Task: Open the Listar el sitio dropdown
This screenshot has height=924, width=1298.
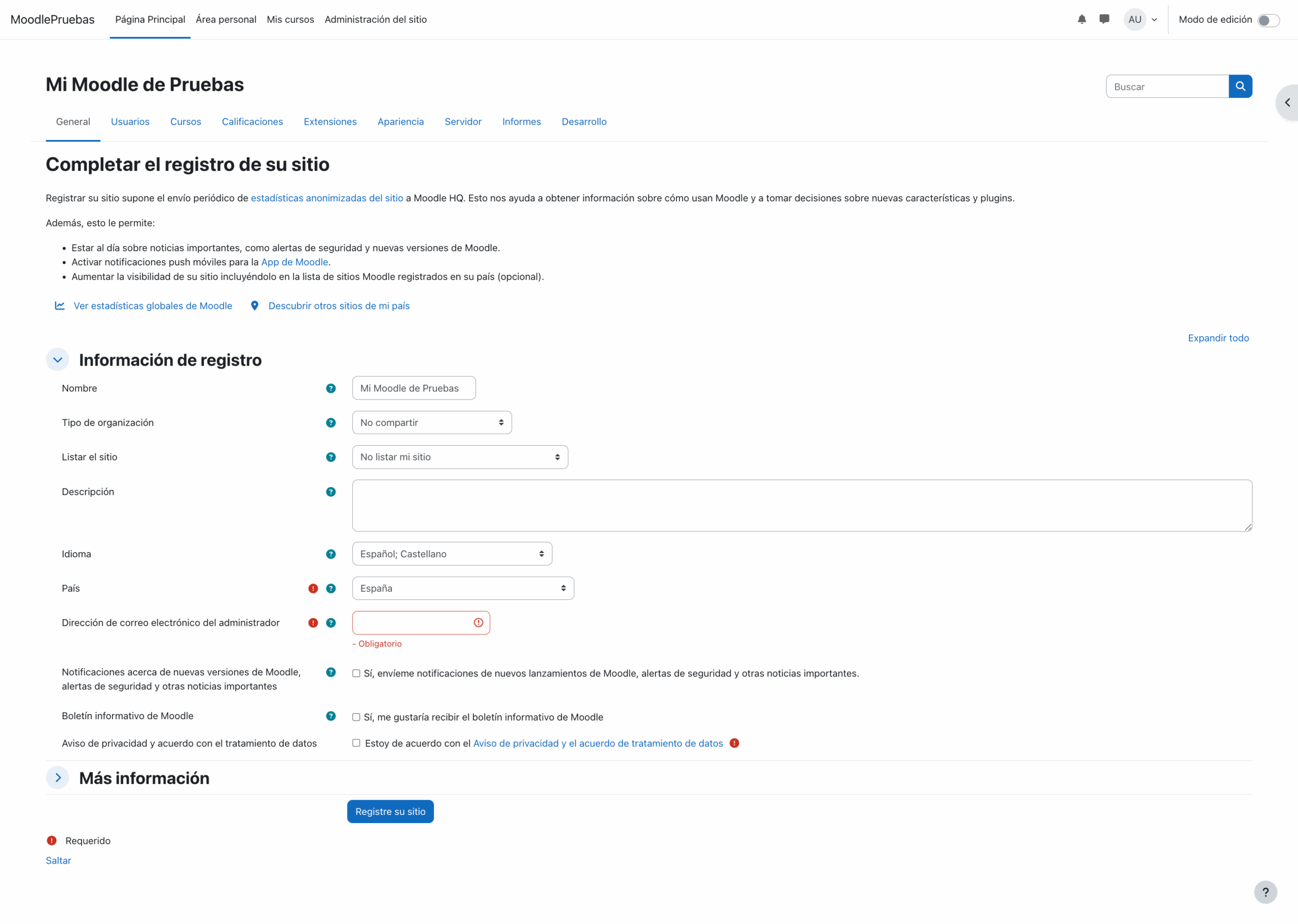Action: [459, 457]
